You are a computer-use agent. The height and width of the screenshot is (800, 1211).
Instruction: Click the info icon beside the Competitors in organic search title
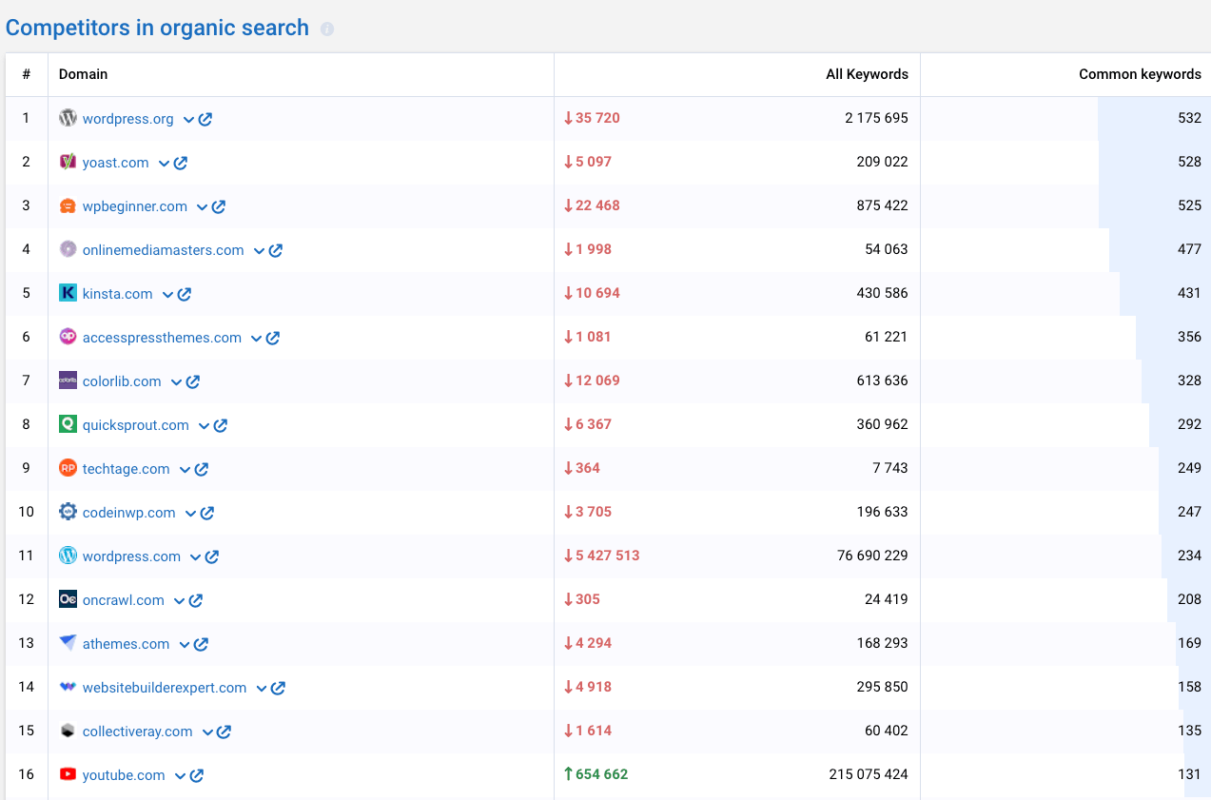click(327, 29)
